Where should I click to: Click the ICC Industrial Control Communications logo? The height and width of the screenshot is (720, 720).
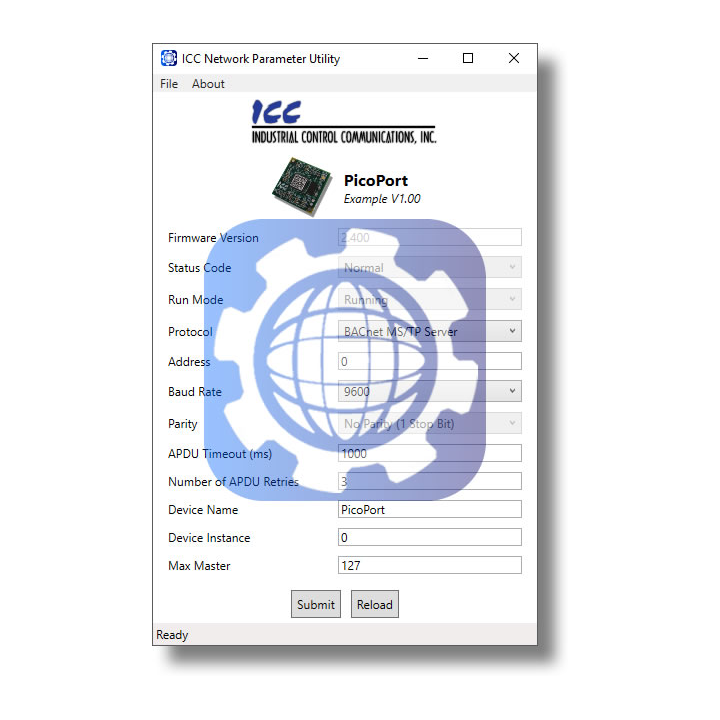(x=343, y=122)
